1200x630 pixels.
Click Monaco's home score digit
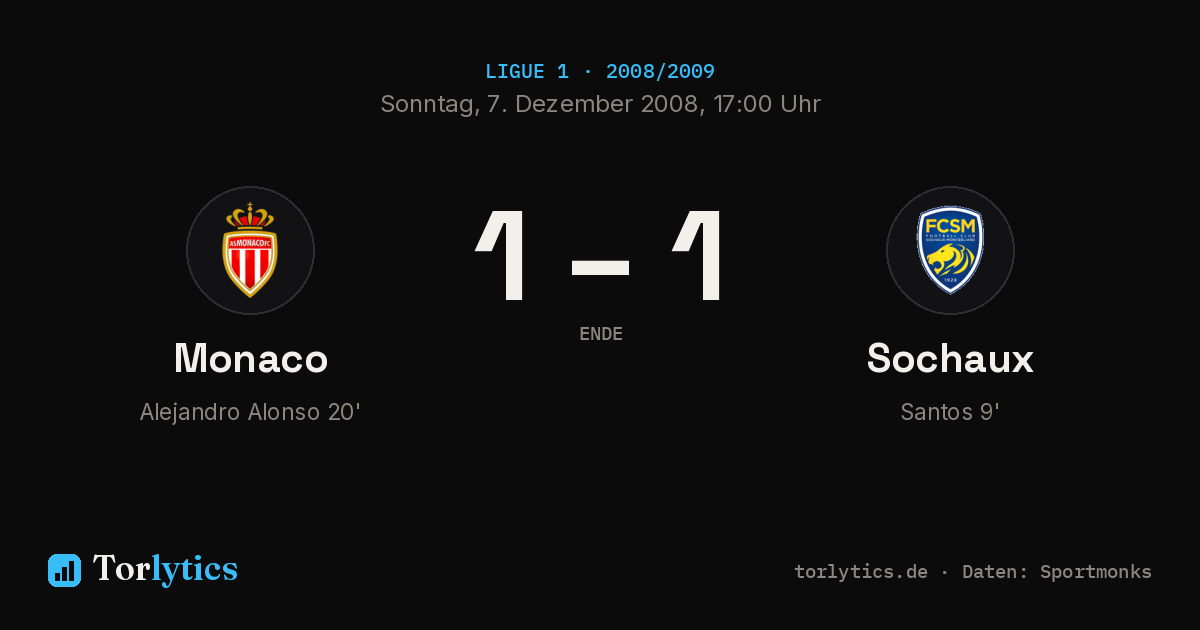click(x=501, y=255)
